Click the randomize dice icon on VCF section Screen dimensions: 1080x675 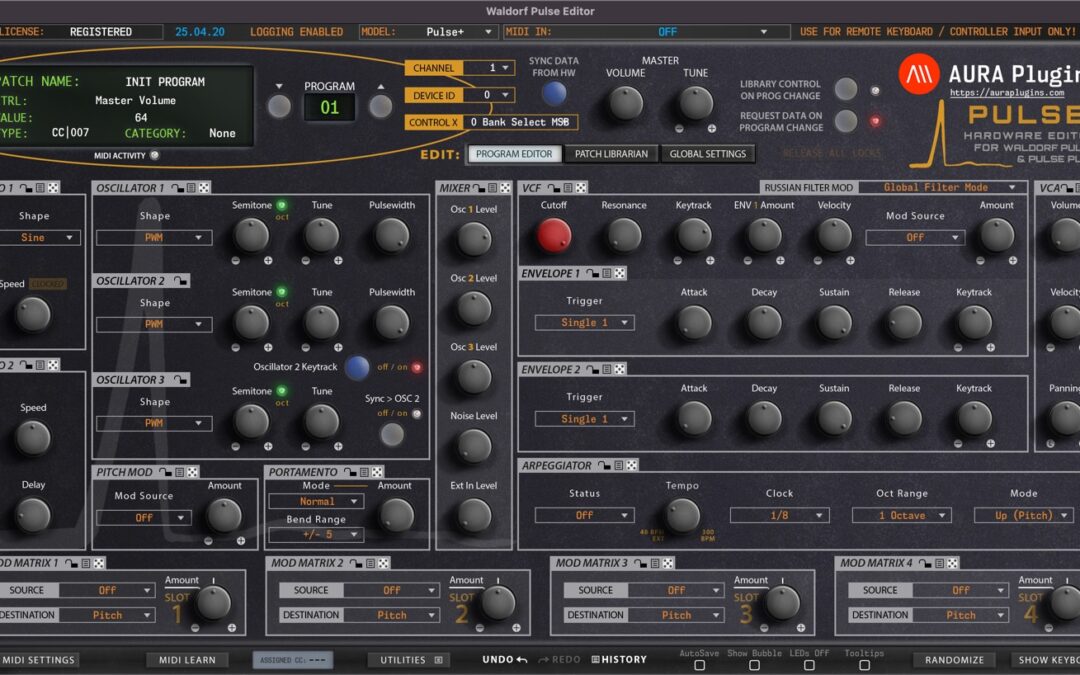(581, 188)
